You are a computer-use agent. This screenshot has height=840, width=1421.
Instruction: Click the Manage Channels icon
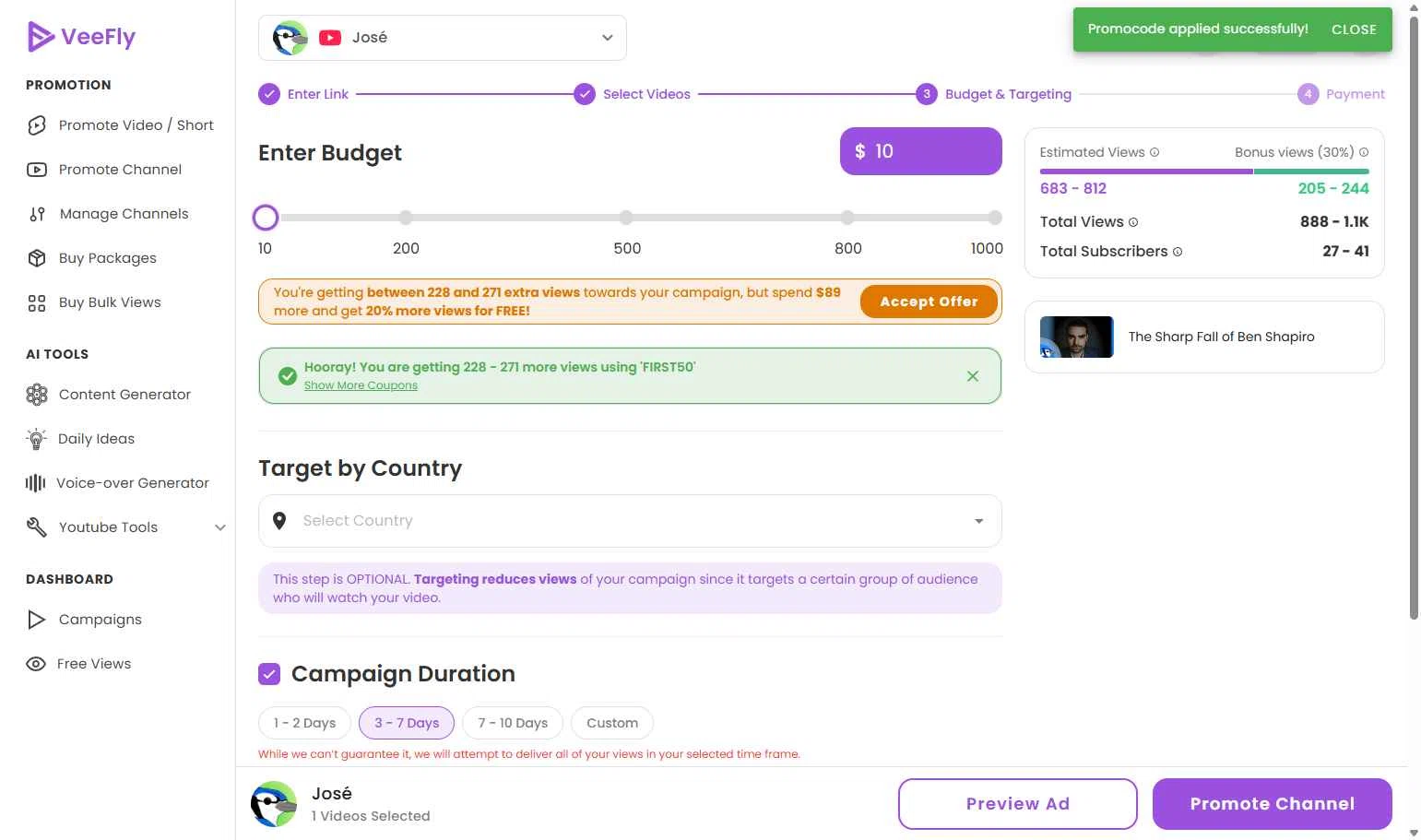click(x=37, y=214)
